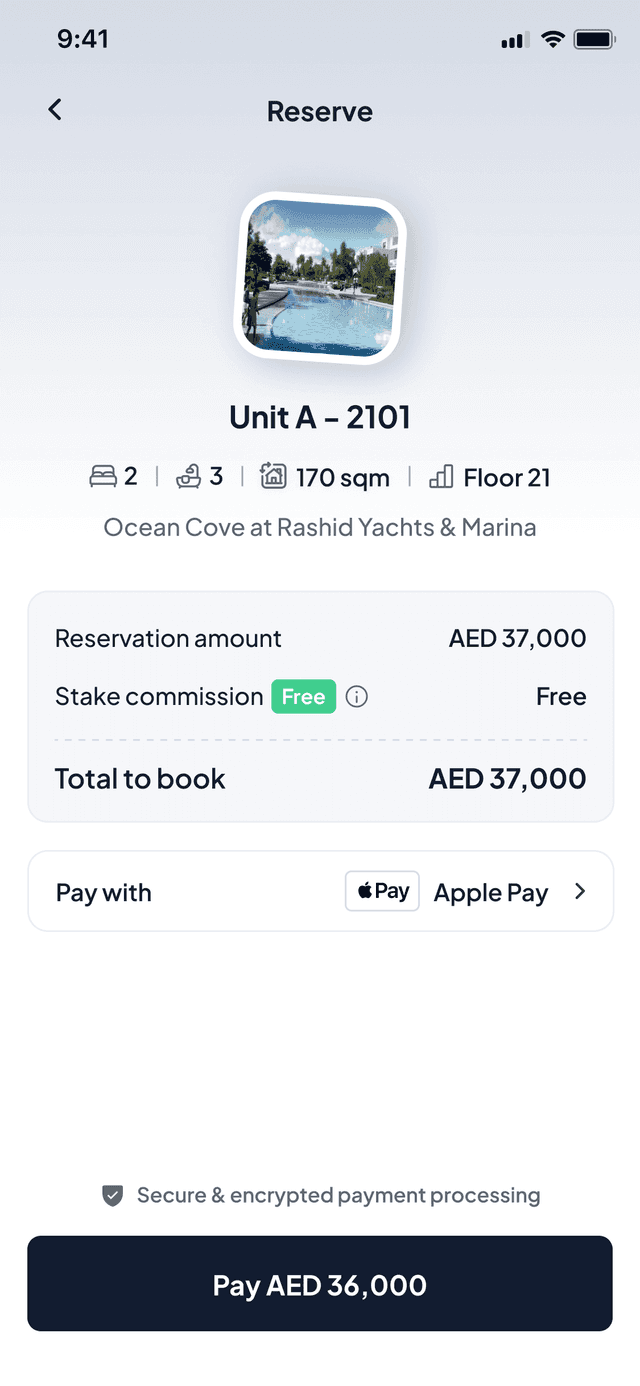Open the pool property thumbnail
640x1386 pixels.
(x=320, y=277)
